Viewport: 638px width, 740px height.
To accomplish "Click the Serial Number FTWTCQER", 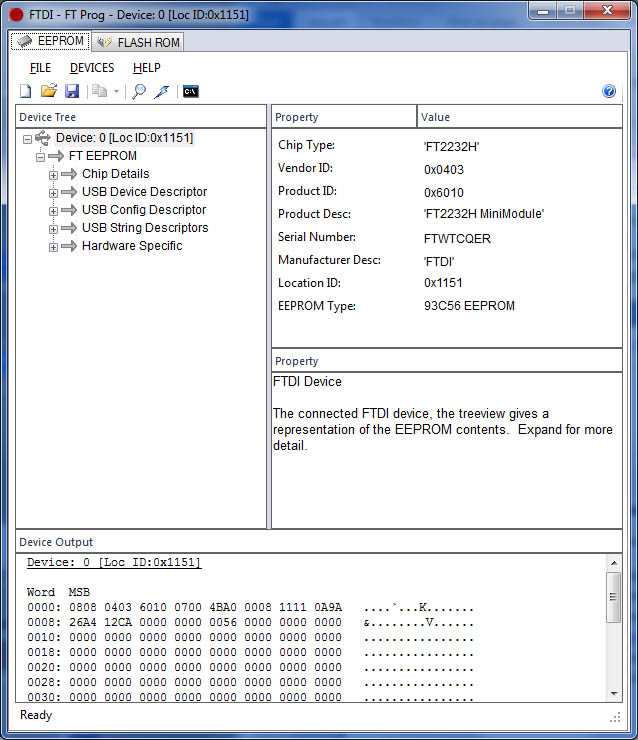I will pos(457,239).
